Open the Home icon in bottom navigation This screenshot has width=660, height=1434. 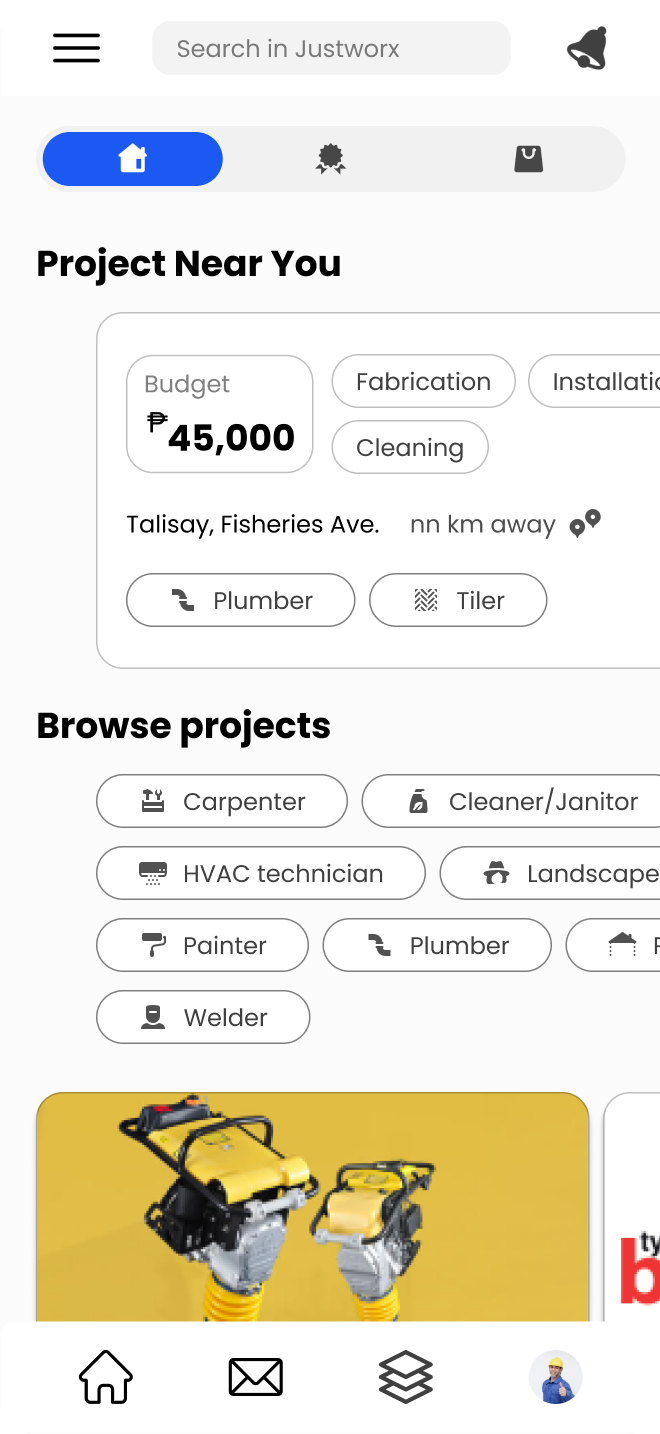[x=106, y=1377]
